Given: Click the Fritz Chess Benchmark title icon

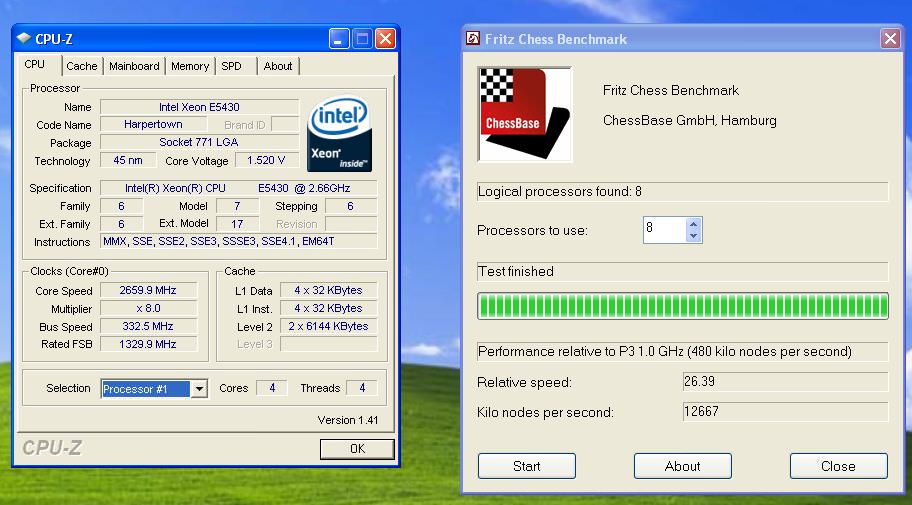Looking at the screenshot, I should [x=473, y=38].
